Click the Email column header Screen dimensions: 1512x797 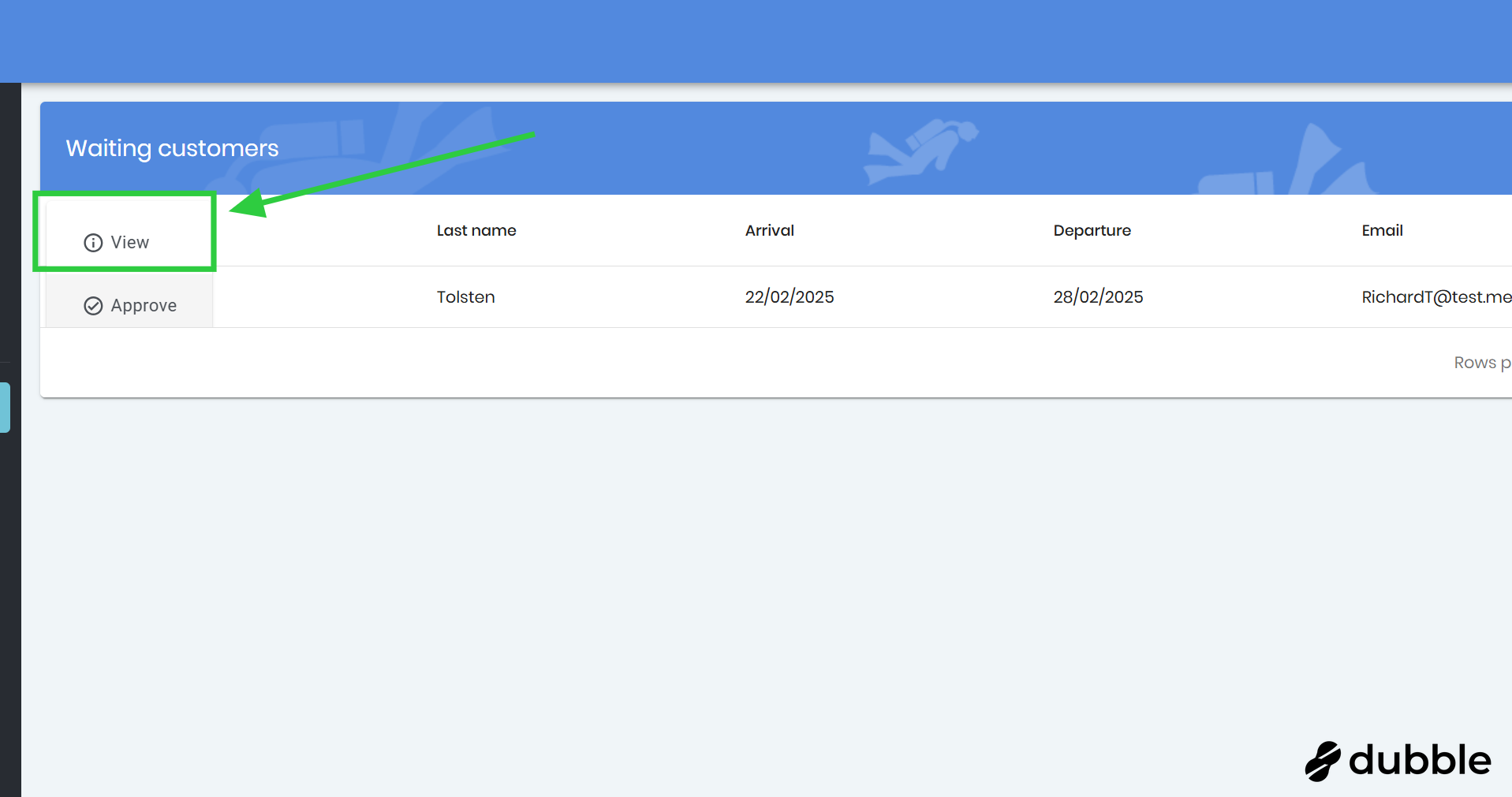click(1382, 230)
